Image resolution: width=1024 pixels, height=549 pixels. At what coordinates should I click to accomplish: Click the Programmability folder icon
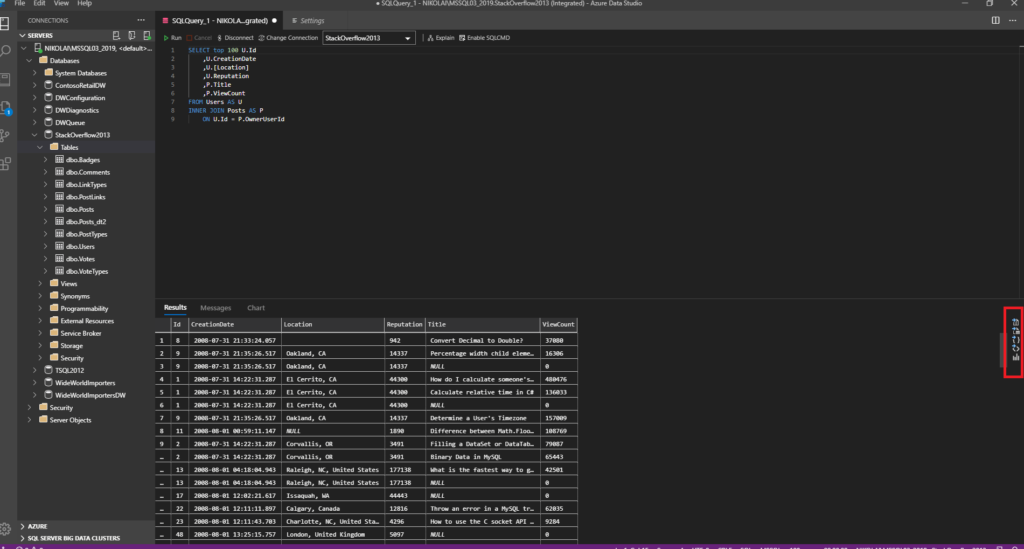[54, 308]
